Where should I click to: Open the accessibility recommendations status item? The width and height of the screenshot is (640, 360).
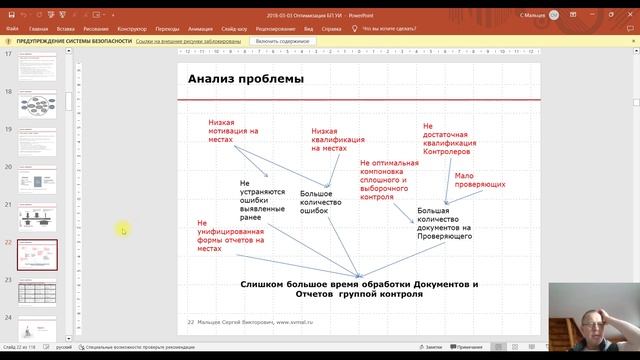[x=137, y=347]
